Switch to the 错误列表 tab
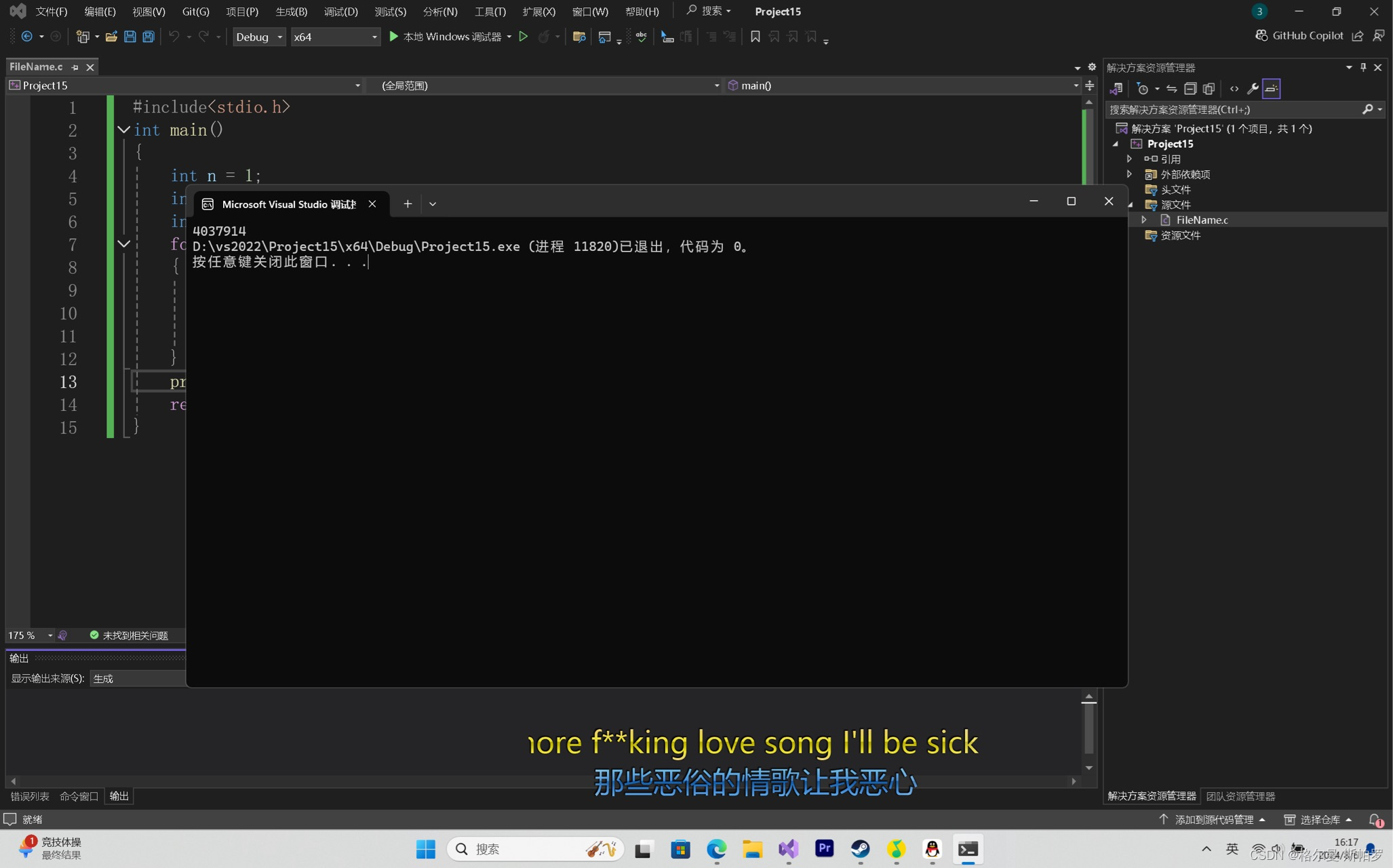 click(x=30, y=796)
